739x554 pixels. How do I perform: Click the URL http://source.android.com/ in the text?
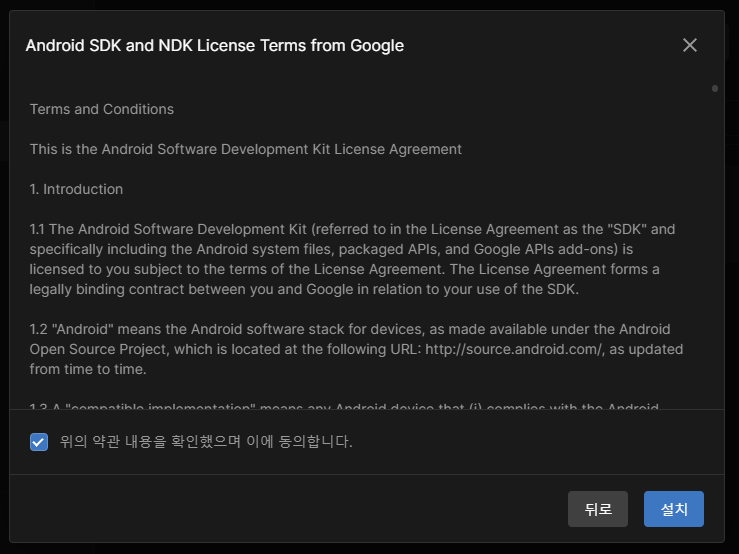(x=514, y=349)
